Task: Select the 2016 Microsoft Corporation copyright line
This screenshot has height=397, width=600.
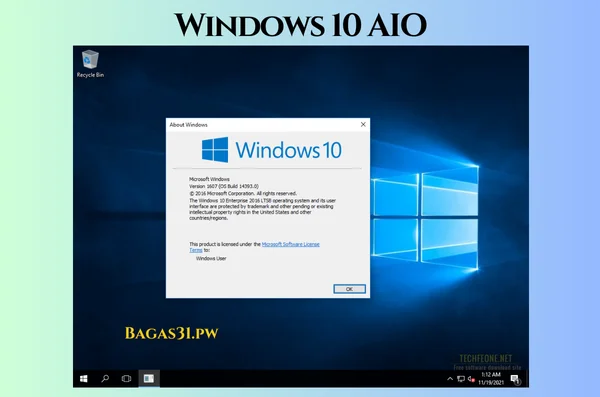Action: pyautogui.click(x=243, y=193)
